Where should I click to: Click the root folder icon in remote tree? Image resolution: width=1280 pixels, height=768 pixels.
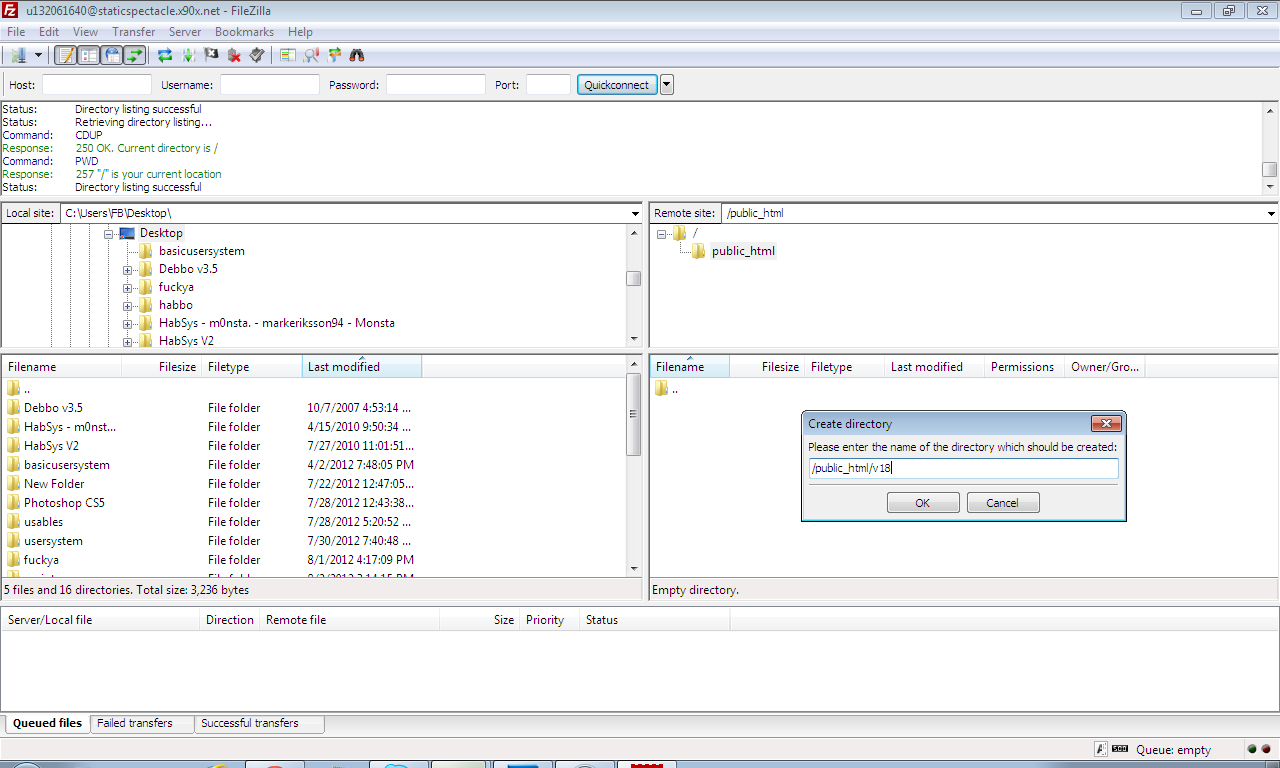[x=680, y=233]
